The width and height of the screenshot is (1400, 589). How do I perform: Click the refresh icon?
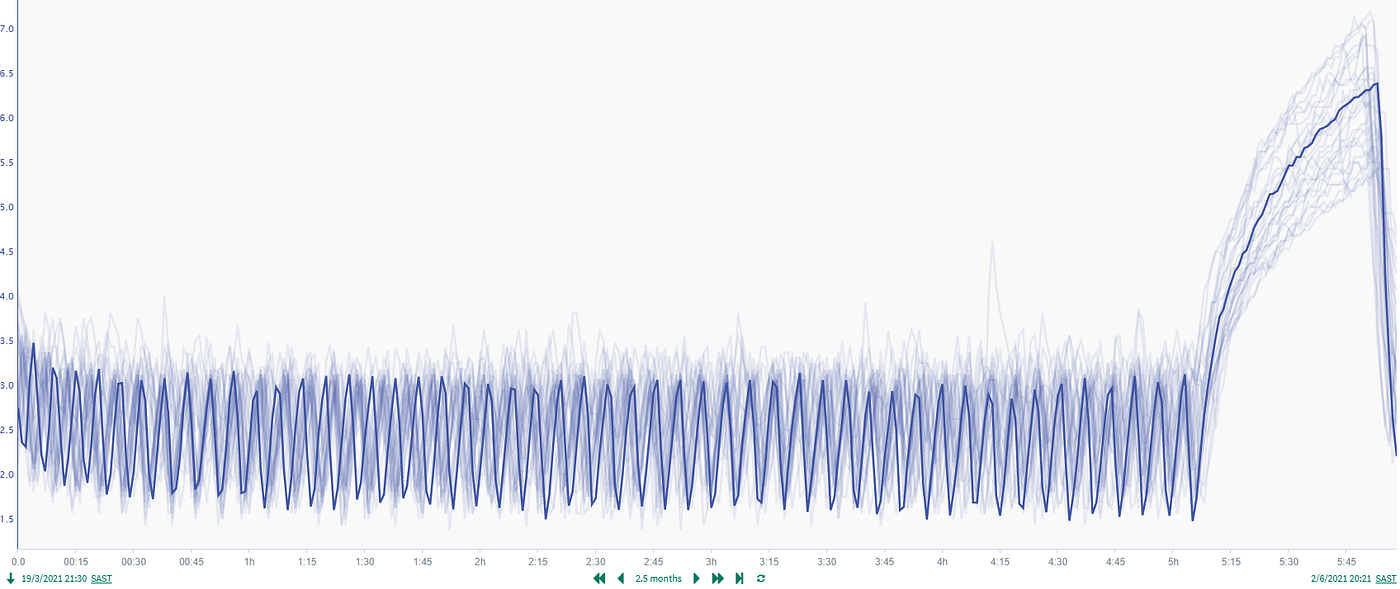761,579
